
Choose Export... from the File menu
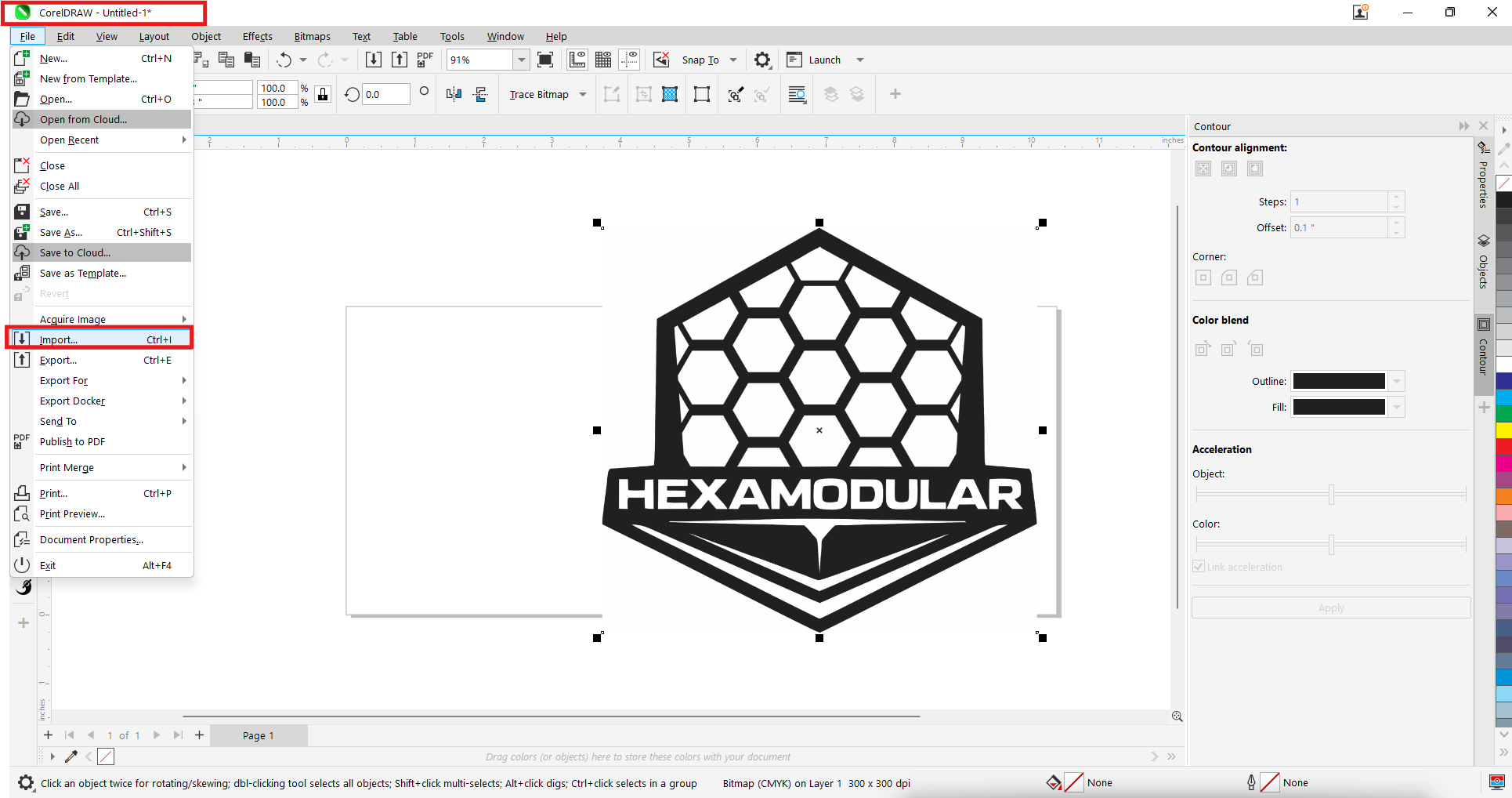coord(102,360)
